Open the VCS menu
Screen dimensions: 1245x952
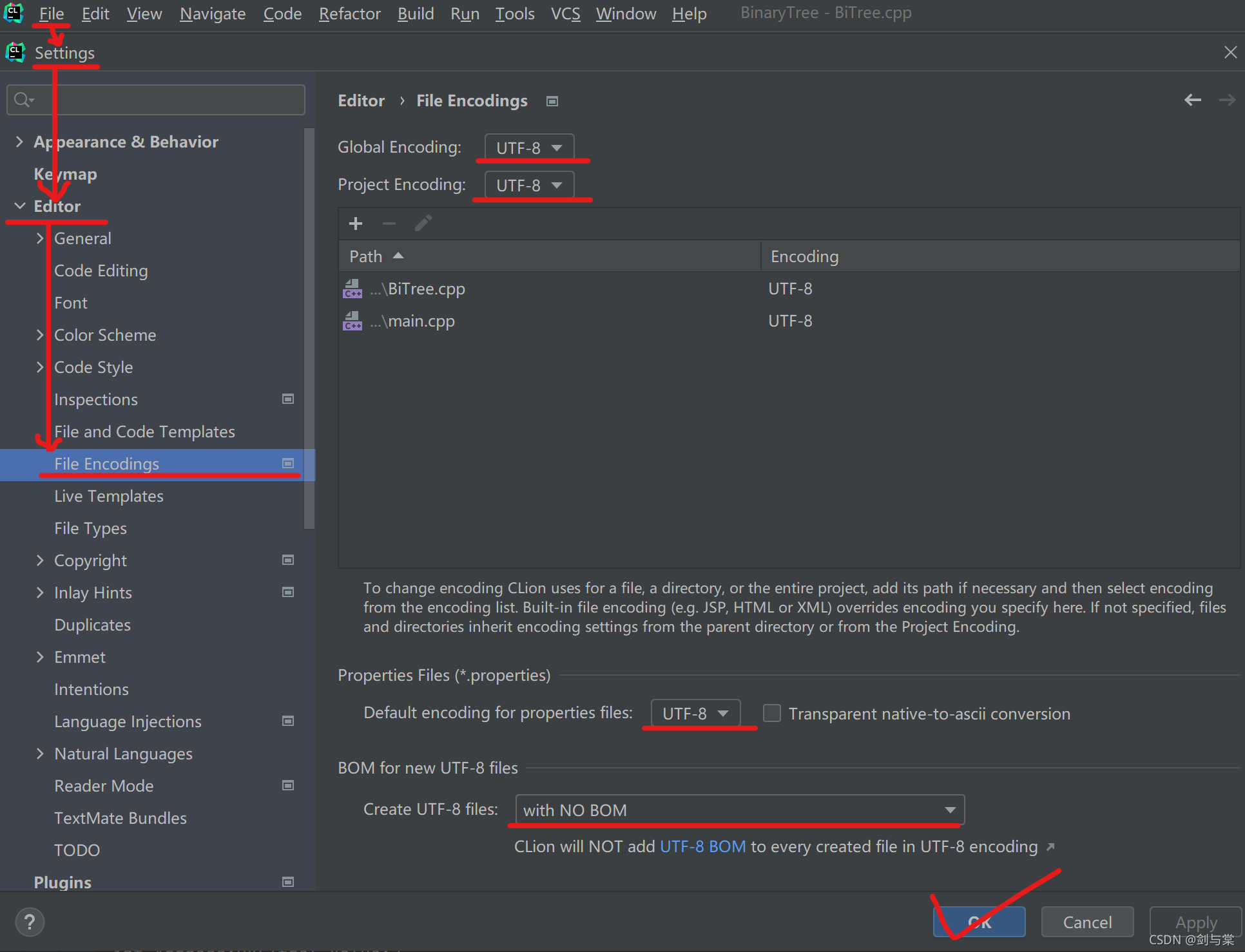tap(565, 14)
